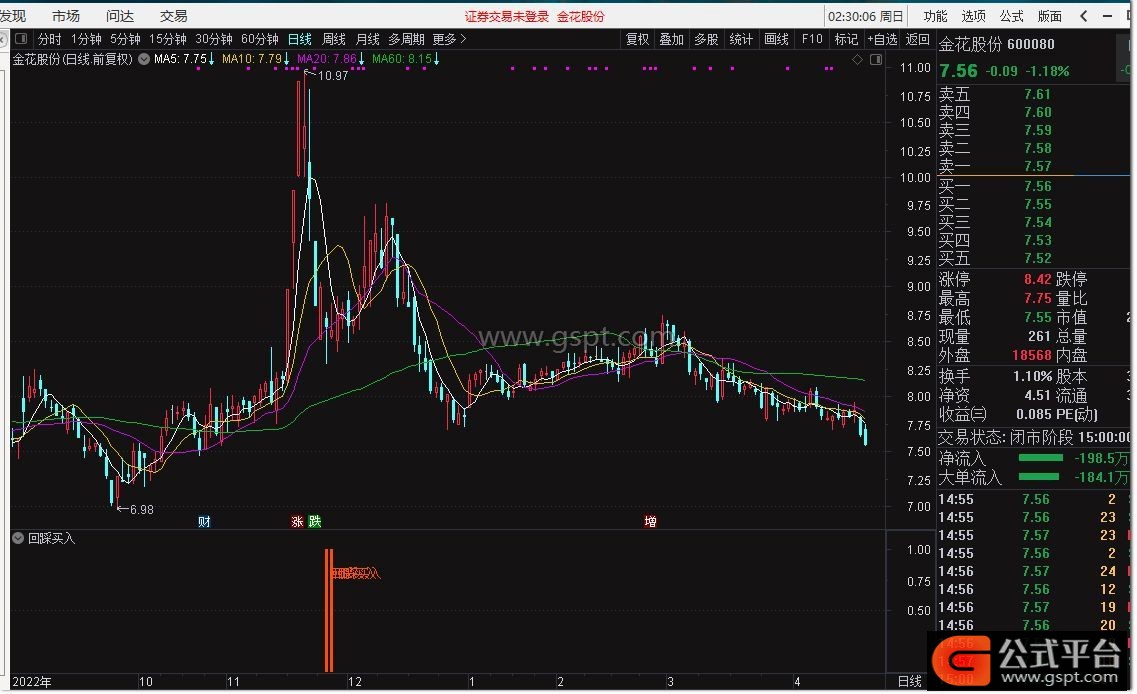Click the clock 02:30:06 周日 display

point(866,16)
